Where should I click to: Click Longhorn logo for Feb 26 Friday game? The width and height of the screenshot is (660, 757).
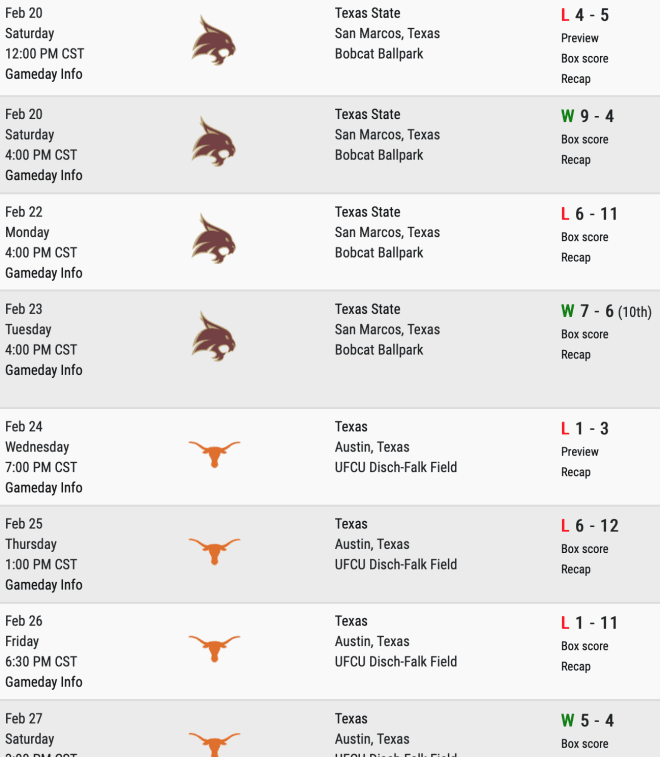214,648
